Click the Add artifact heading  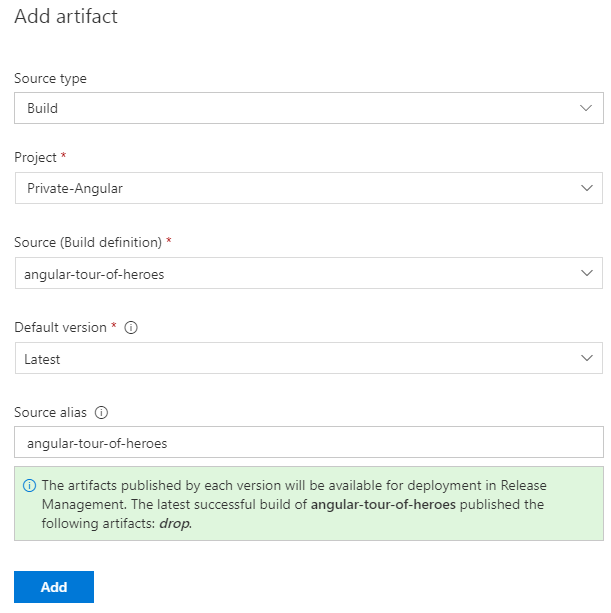[x=65, y=16]
